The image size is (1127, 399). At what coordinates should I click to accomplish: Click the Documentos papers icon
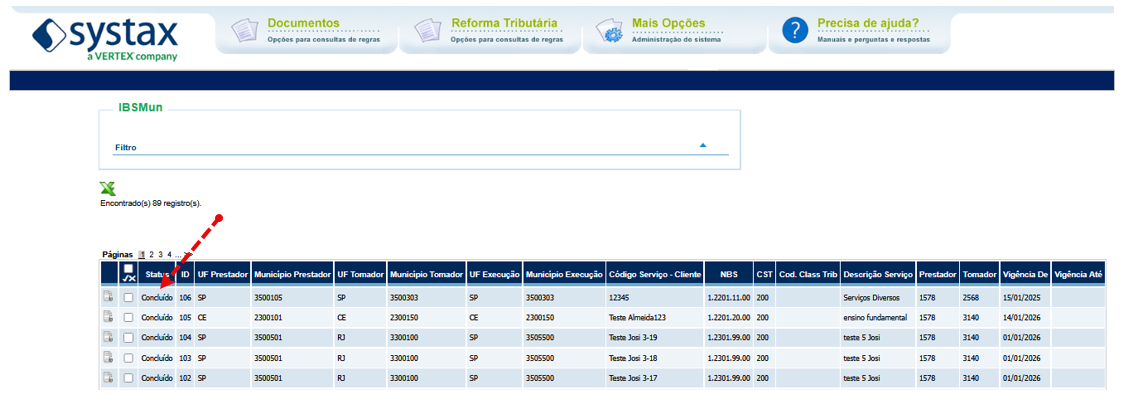[x=244, y=31]
